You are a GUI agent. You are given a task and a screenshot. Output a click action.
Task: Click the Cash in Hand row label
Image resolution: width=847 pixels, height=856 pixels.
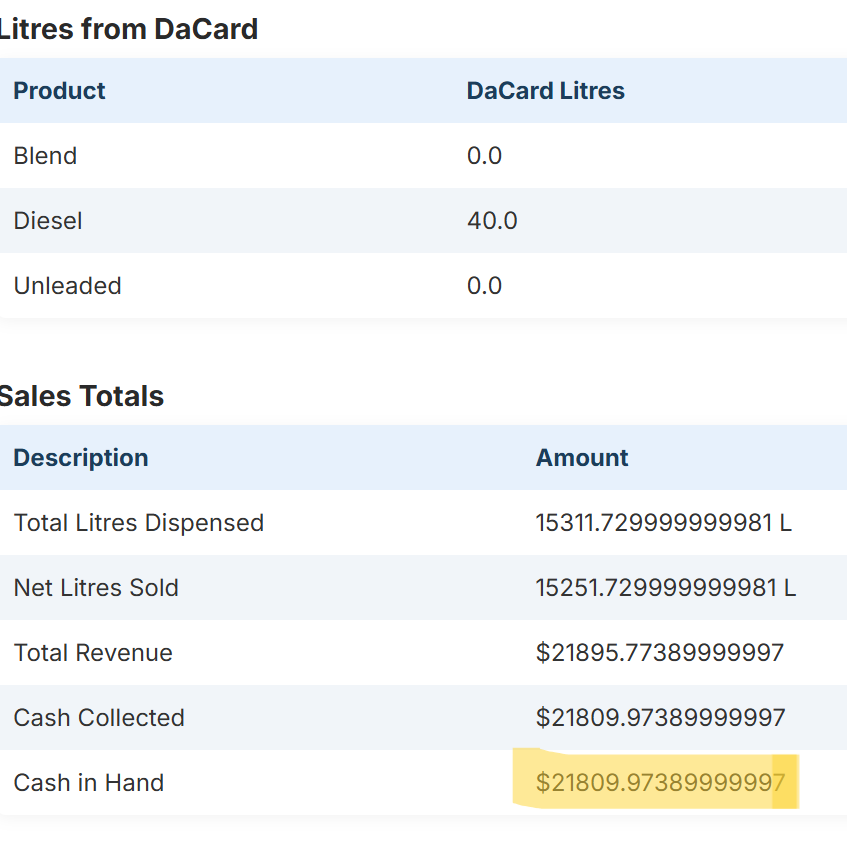tap(88, 783)
